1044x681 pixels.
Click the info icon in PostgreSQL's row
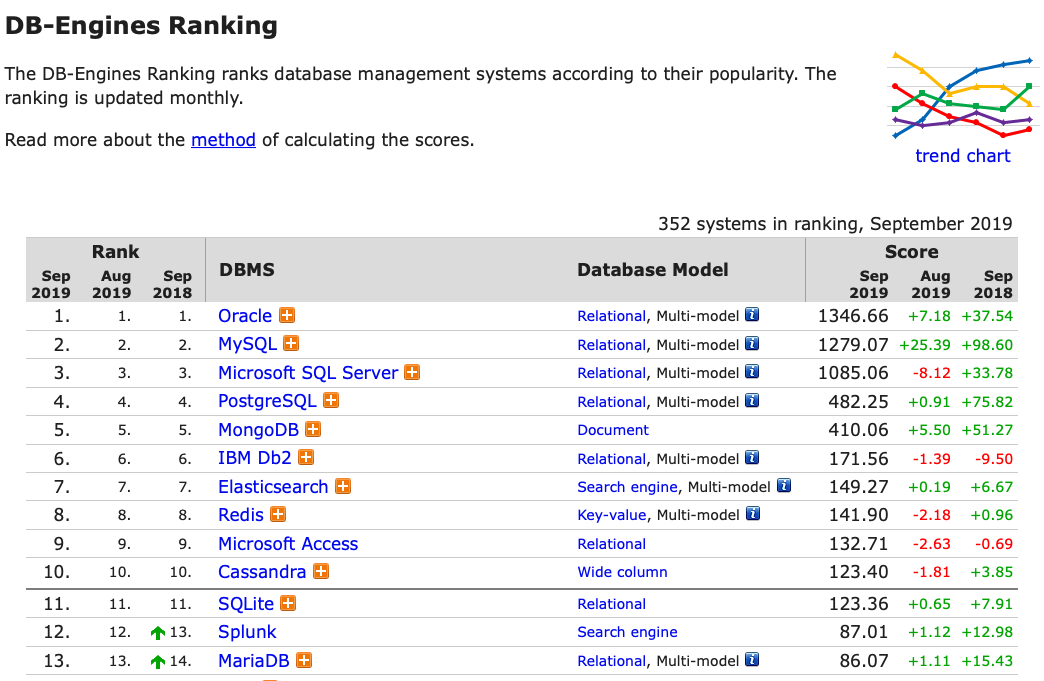point(752,401)
